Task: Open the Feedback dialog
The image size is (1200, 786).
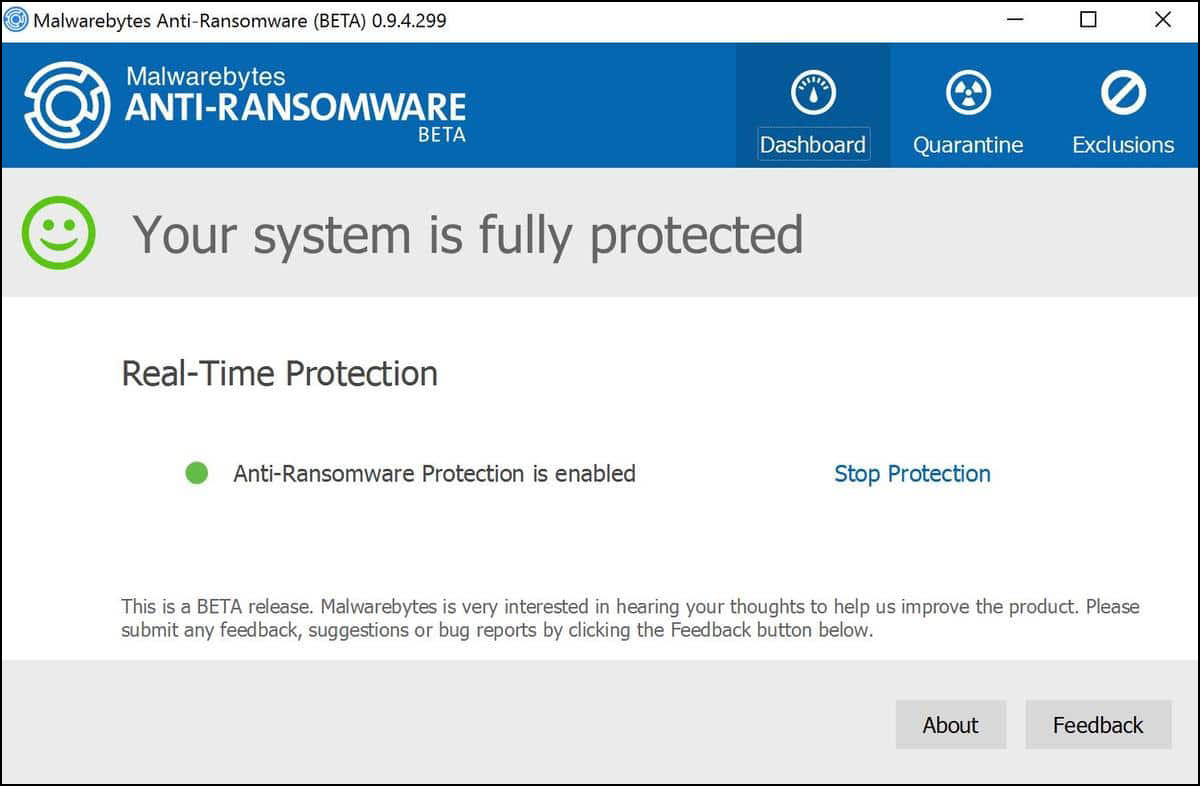Action: [1097, 724]
